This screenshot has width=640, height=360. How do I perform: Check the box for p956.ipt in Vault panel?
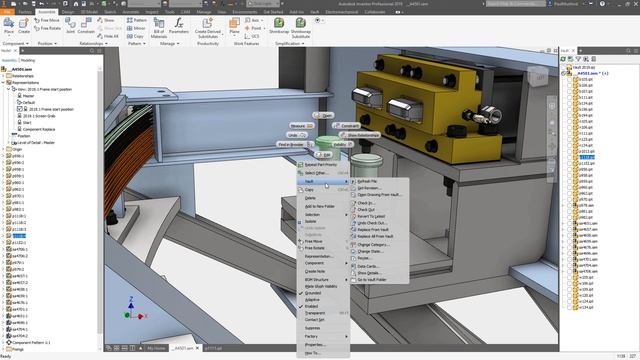[x=570, y=169]
